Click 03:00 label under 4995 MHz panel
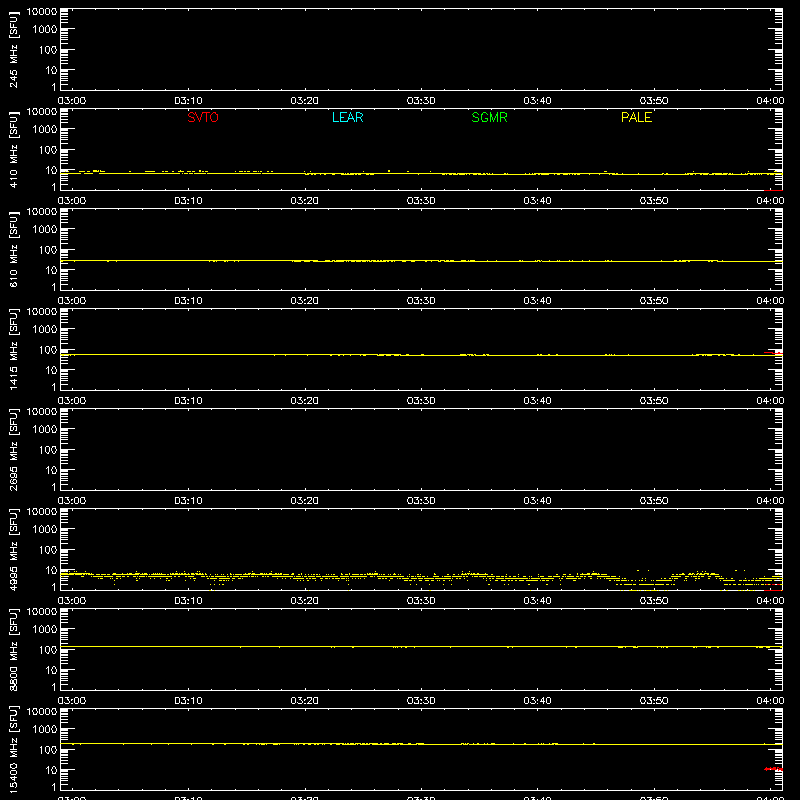 [x=72, y=601]
